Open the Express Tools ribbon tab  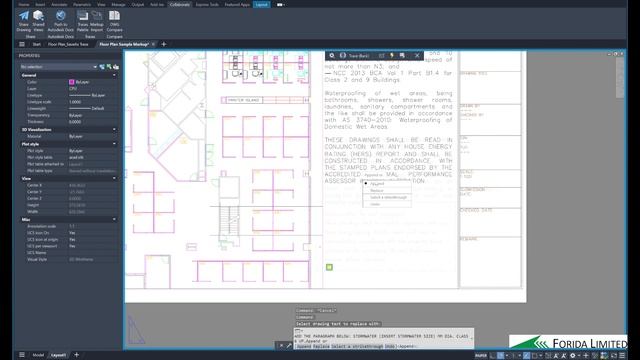coord(207,4)
